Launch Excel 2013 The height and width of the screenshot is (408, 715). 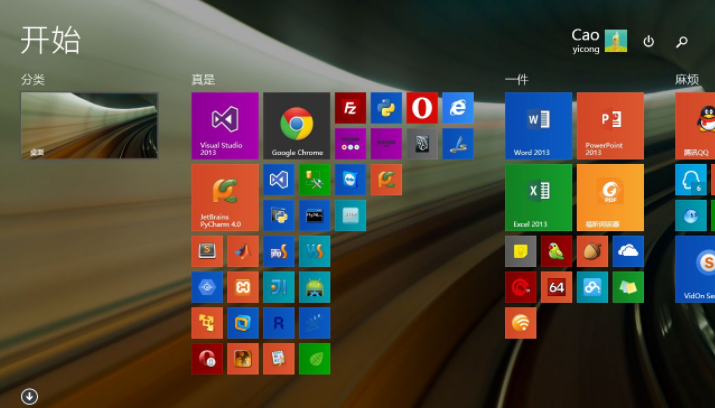pos(539,197)
